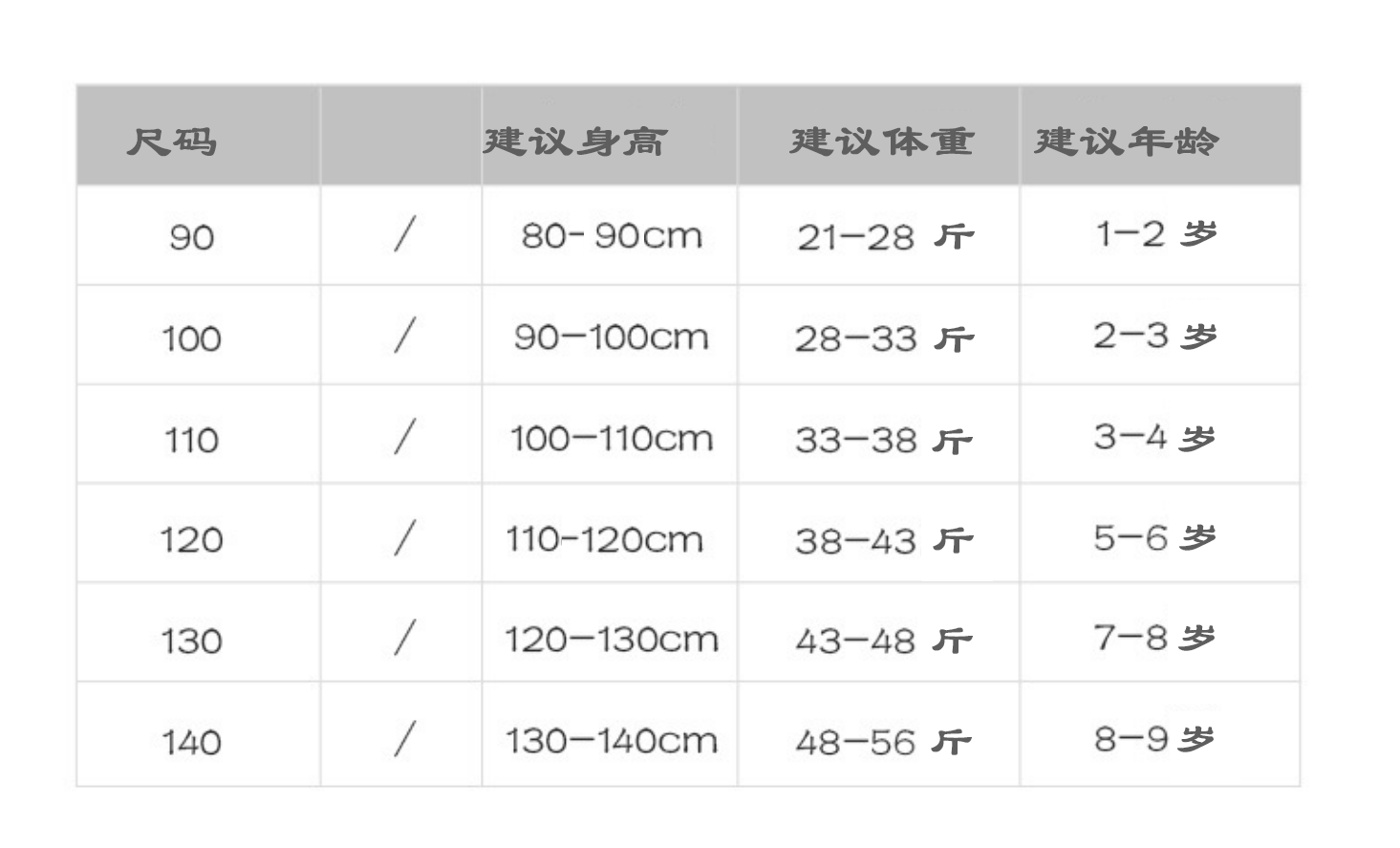This screenshot has width=1400, height=848.
Task: Click the 1–2 岁 age cell
Action: 1155,233
